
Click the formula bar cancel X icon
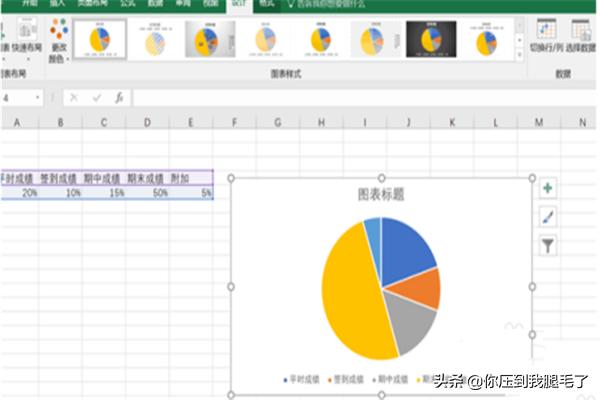click(74, 98)
